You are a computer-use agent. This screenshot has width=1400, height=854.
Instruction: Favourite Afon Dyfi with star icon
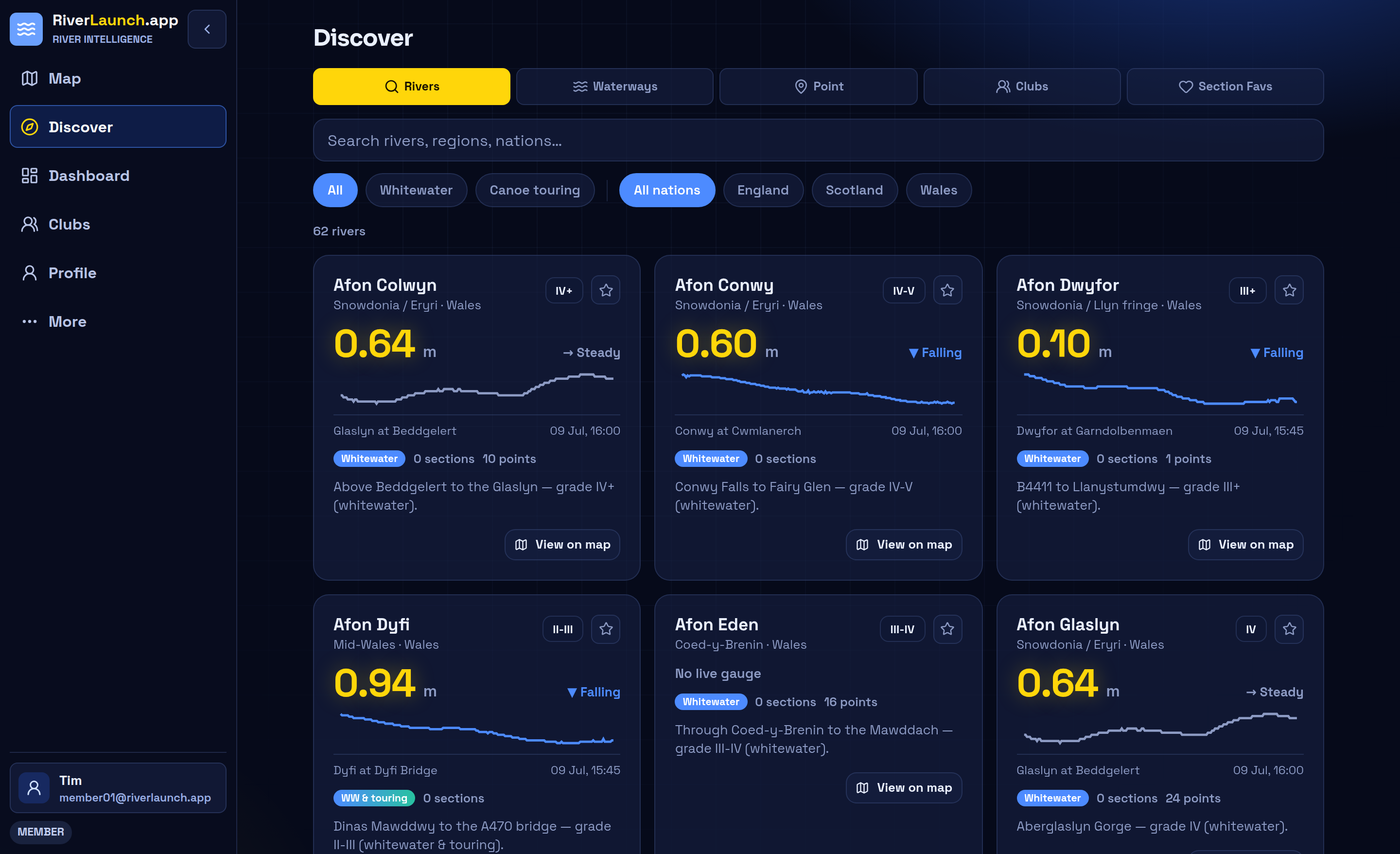[x=606, y=629]
